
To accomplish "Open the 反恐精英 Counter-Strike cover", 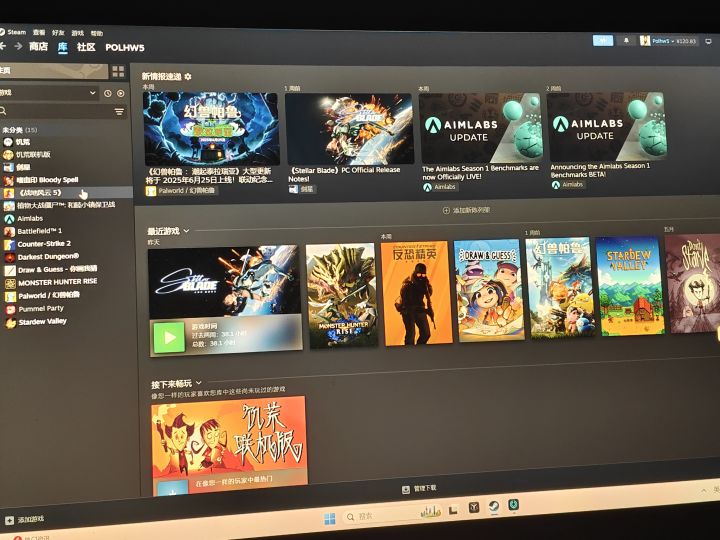I will coord(416,293).
